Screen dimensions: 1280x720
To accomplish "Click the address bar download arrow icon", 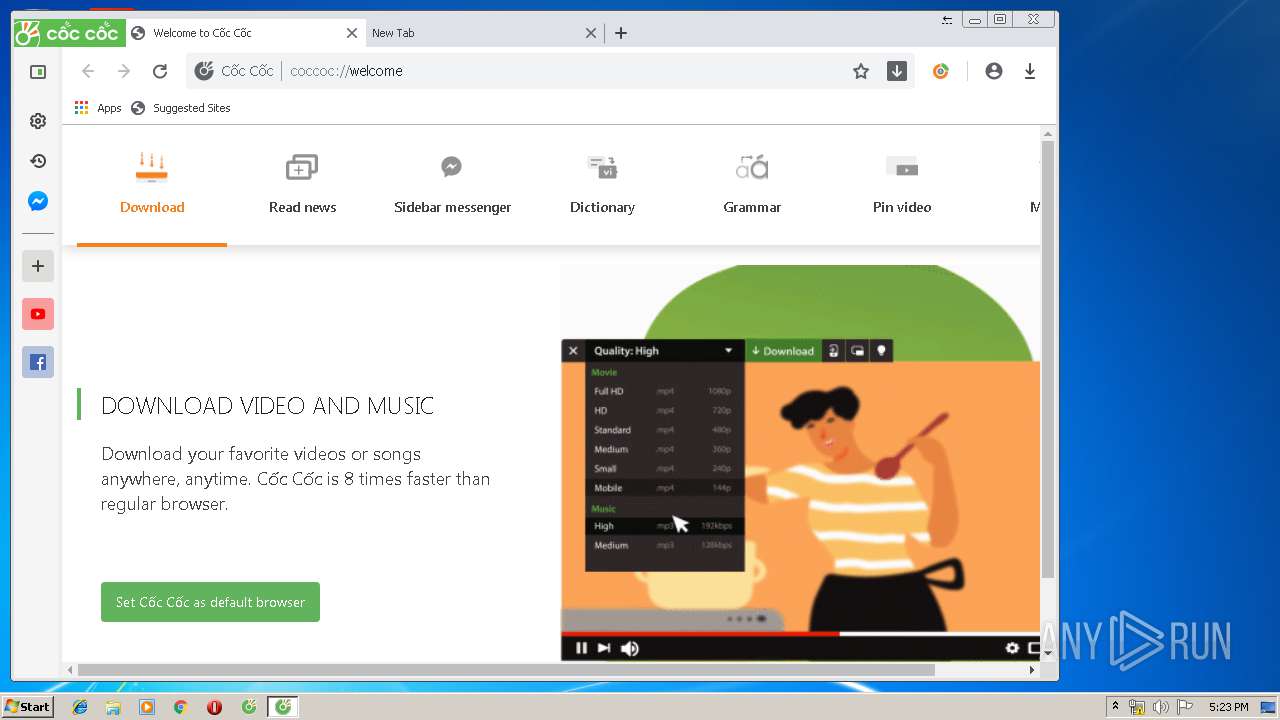I will coord(897,71).
